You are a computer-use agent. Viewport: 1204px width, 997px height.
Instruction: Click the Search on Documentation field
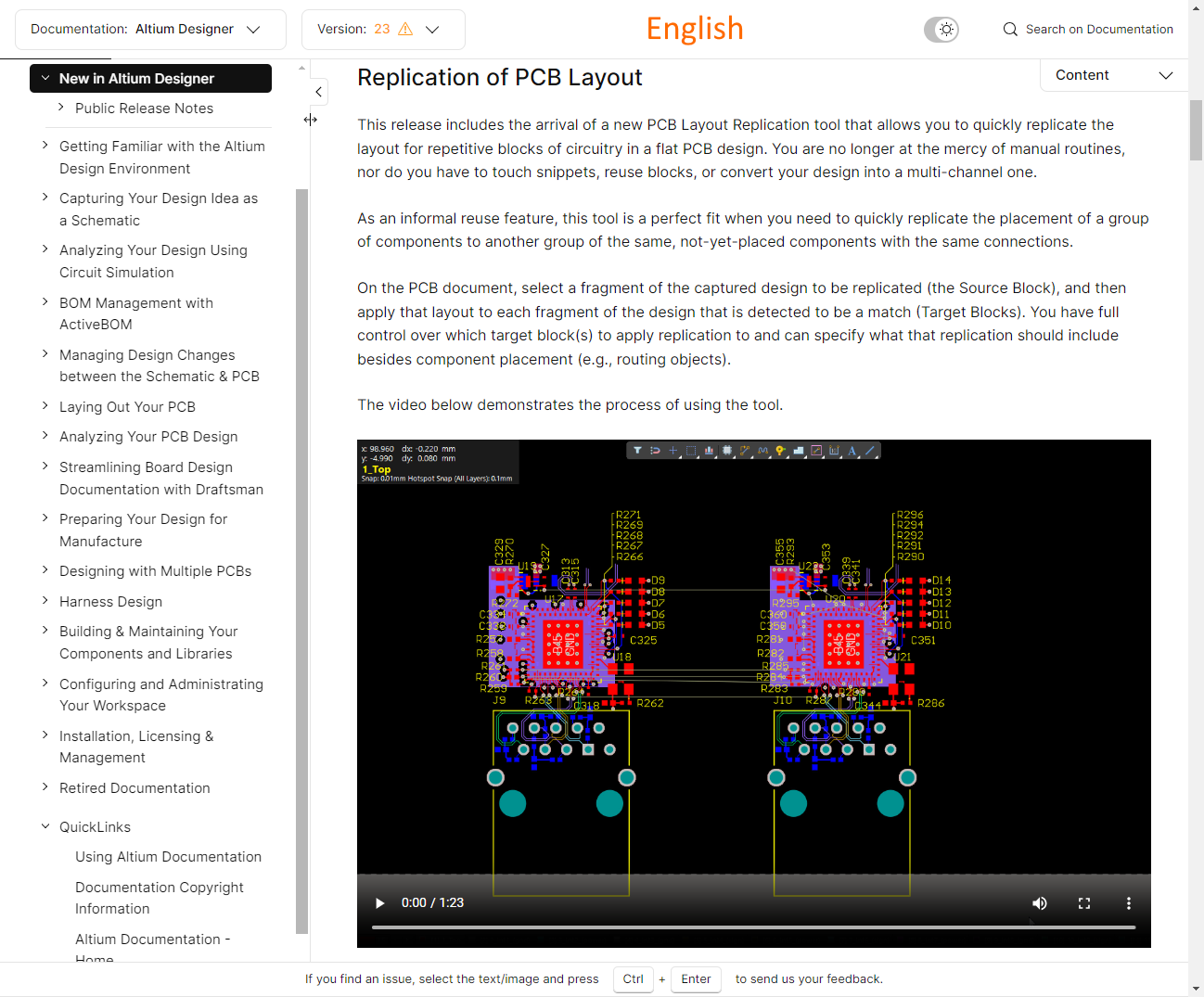tap(1087, 30)
